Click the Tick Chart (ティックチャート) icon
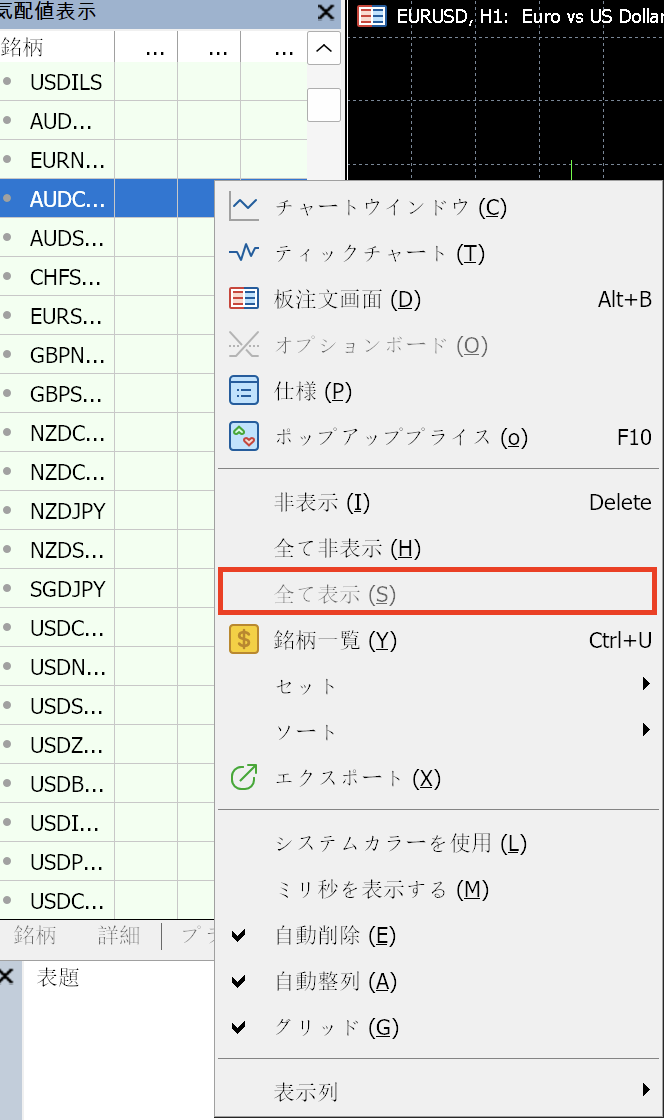 pyautogui.click(x=244, y=253)
